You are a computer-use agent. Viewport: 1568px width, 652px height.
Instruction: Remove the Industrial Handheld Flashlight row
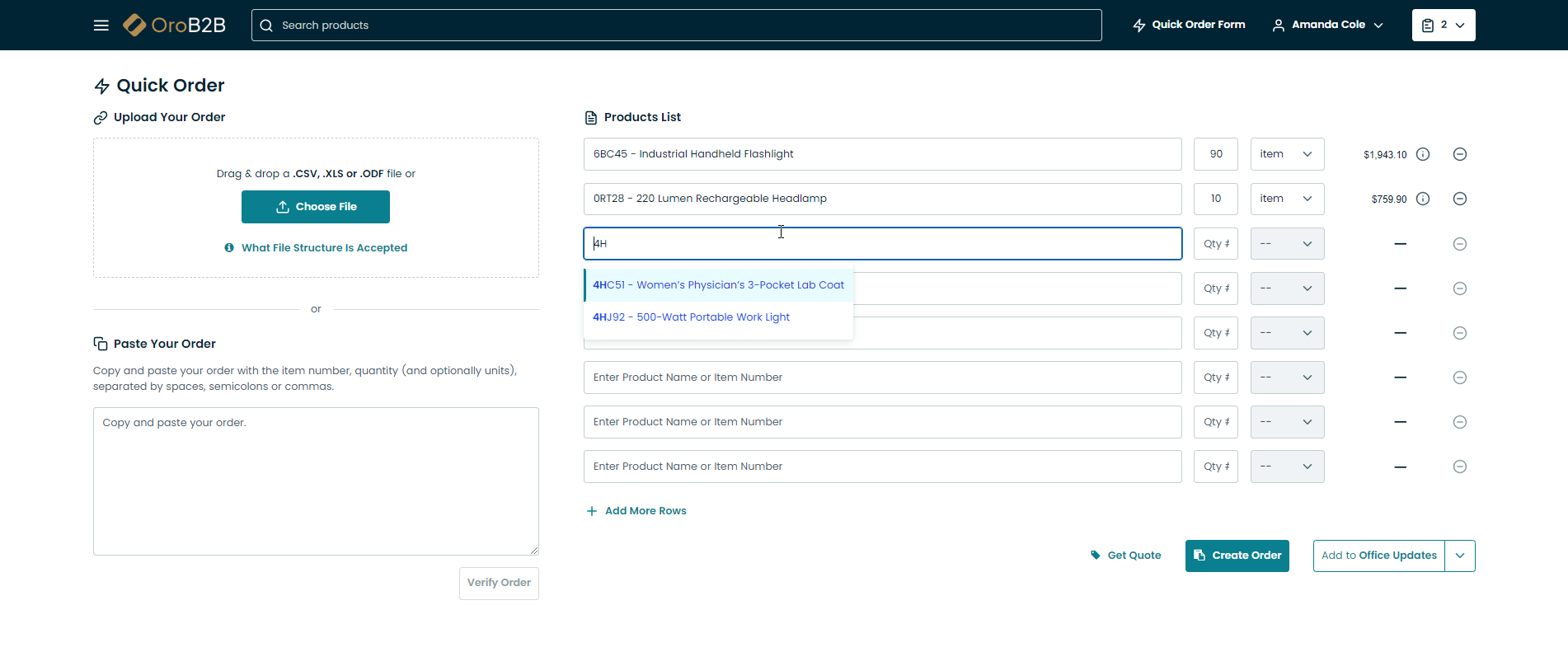click(1459, 154)
